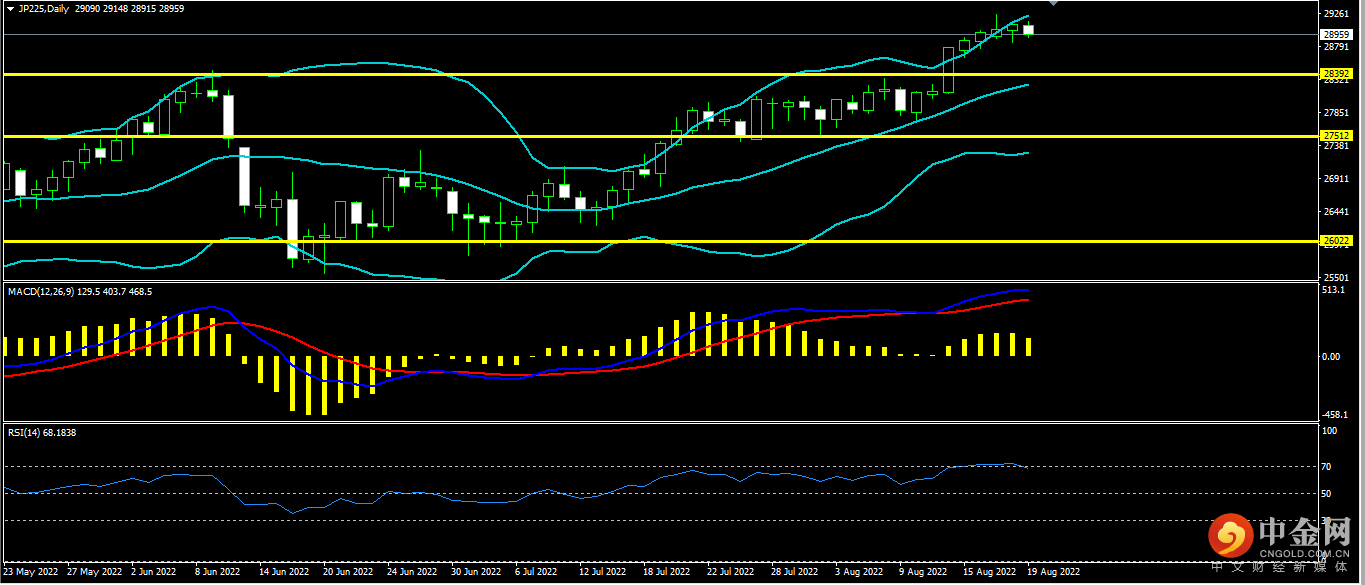Screen dimensions: 1365x585
Task: Click the OHLC values 29090 29148 28915 28959
Action: (130, 8)
